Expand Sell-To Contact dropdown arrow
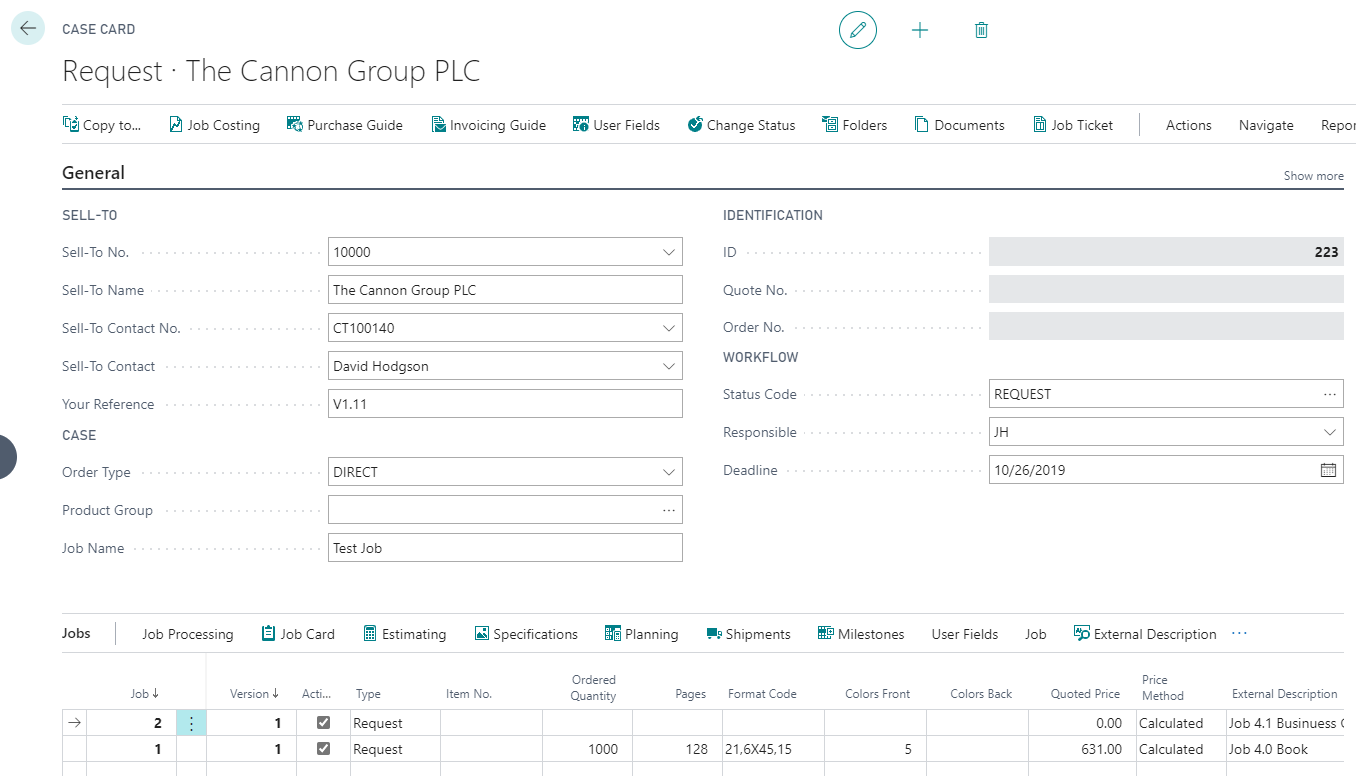This screenshot has height=776, width=1356. pyautogui.click(x=669, y=366)
